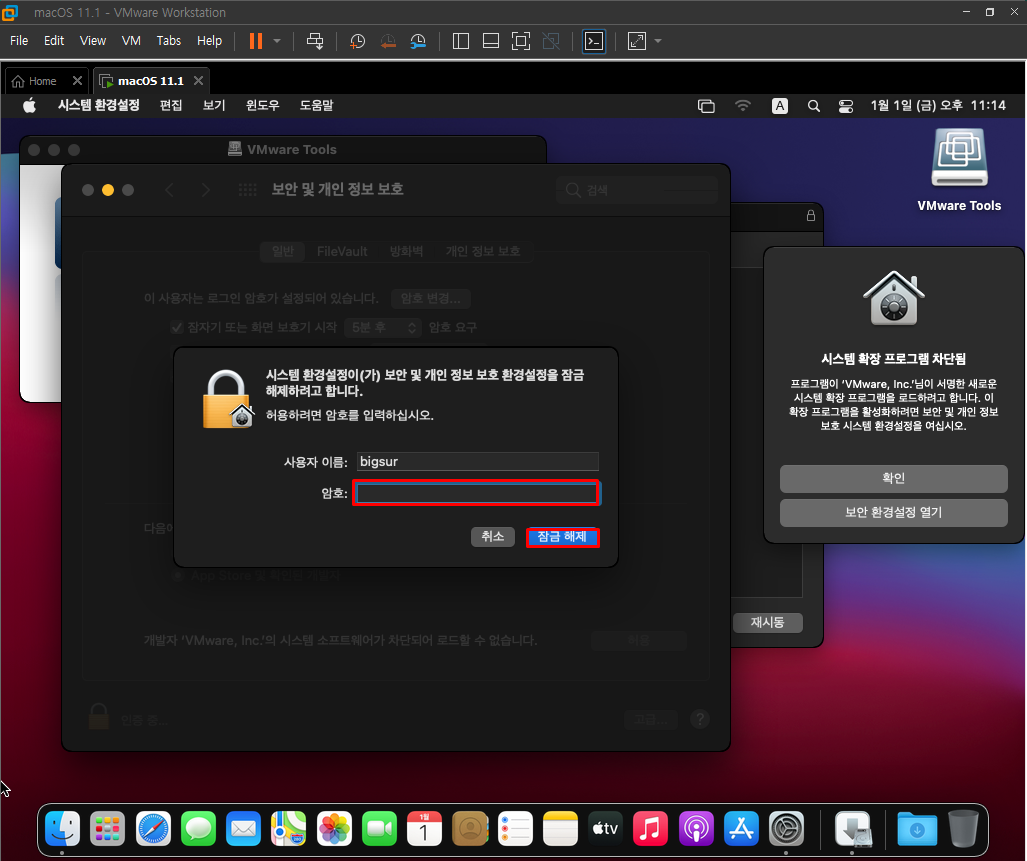
Task: Open Finder from the Dock
Action: pos(63,828)
